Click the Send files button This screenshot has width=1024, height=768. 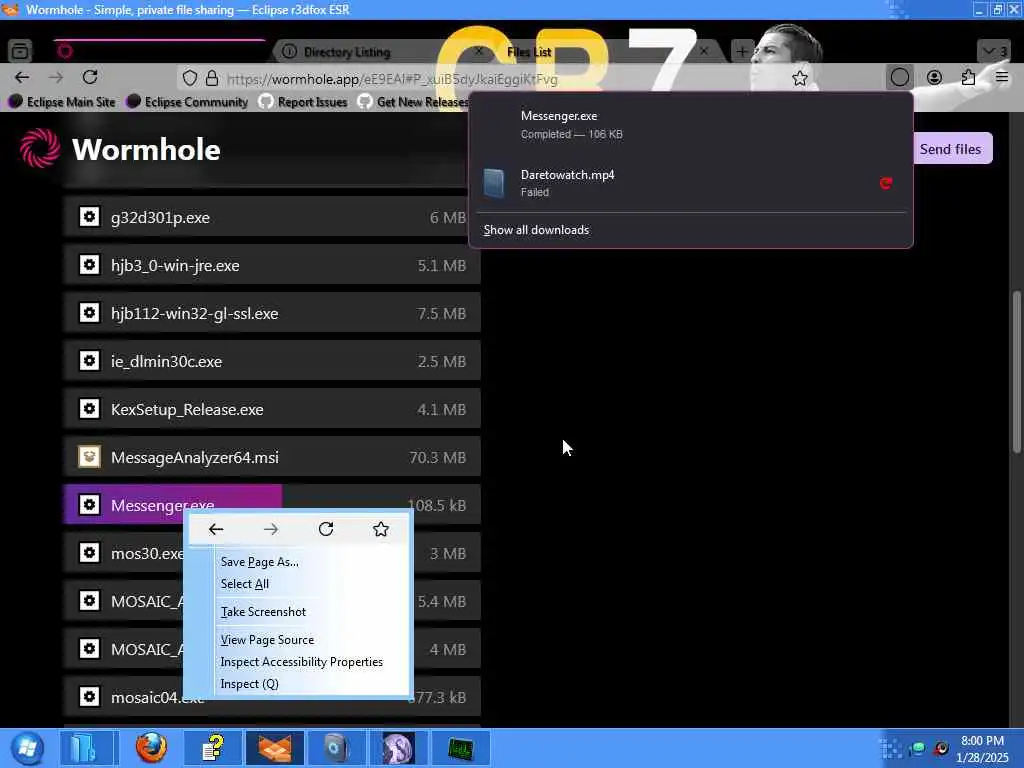(950, 149)
